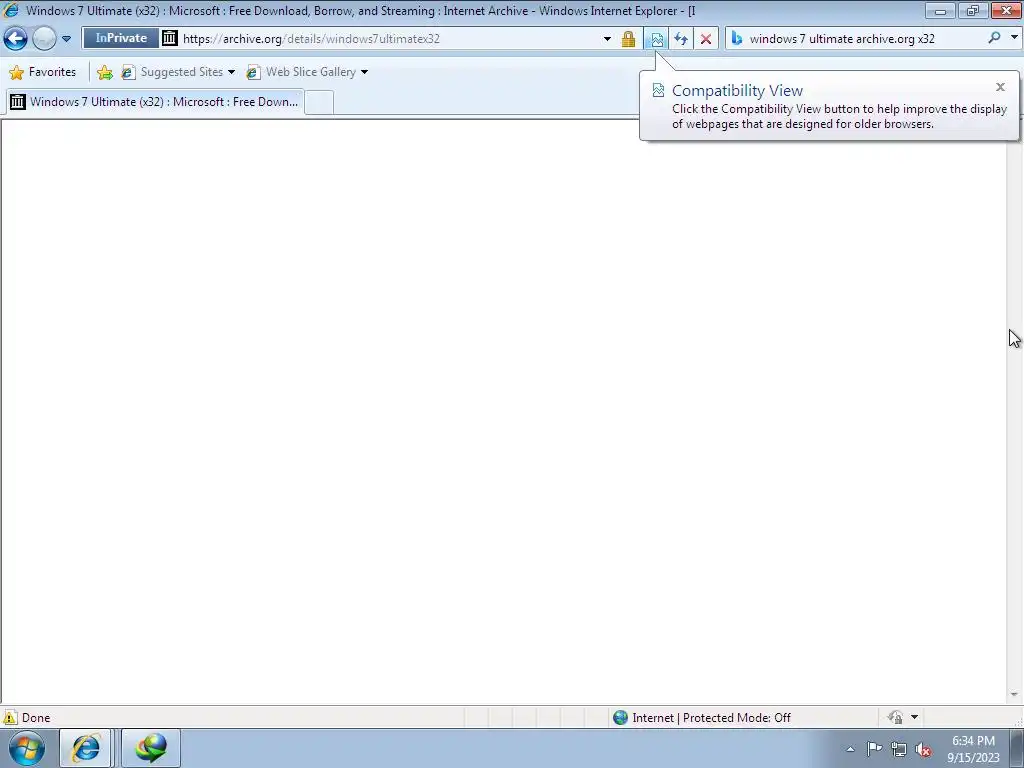
Task: View the security lock icon report
Action: (628, 39)
